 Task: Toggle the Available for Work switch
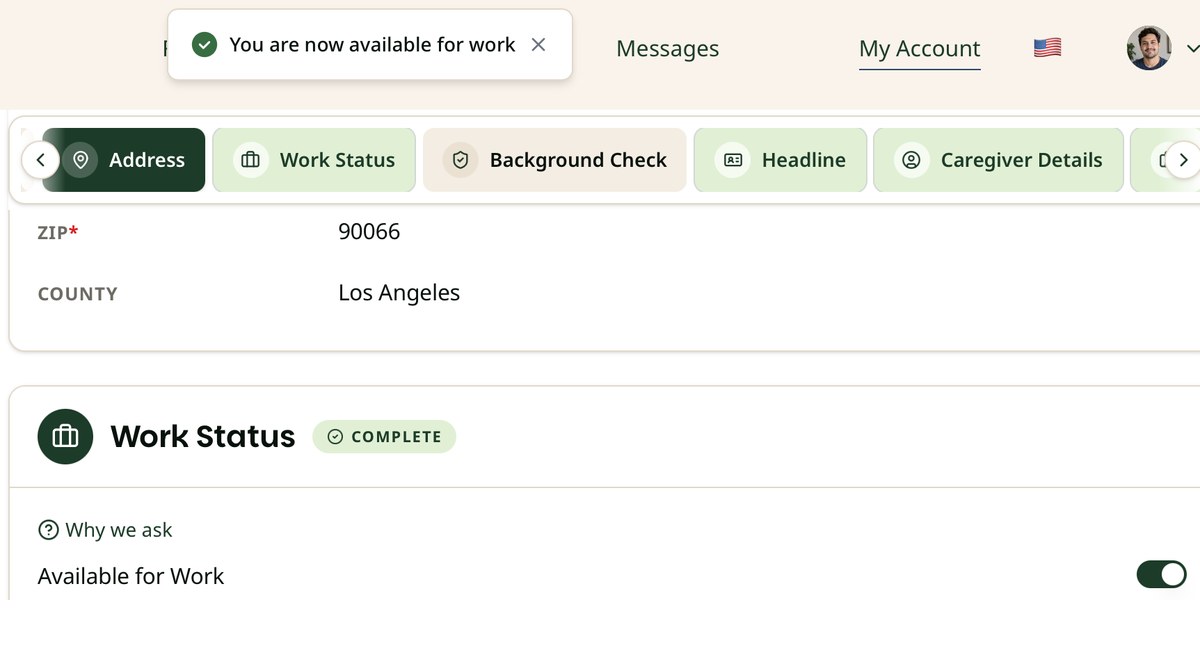[1161, 574]
